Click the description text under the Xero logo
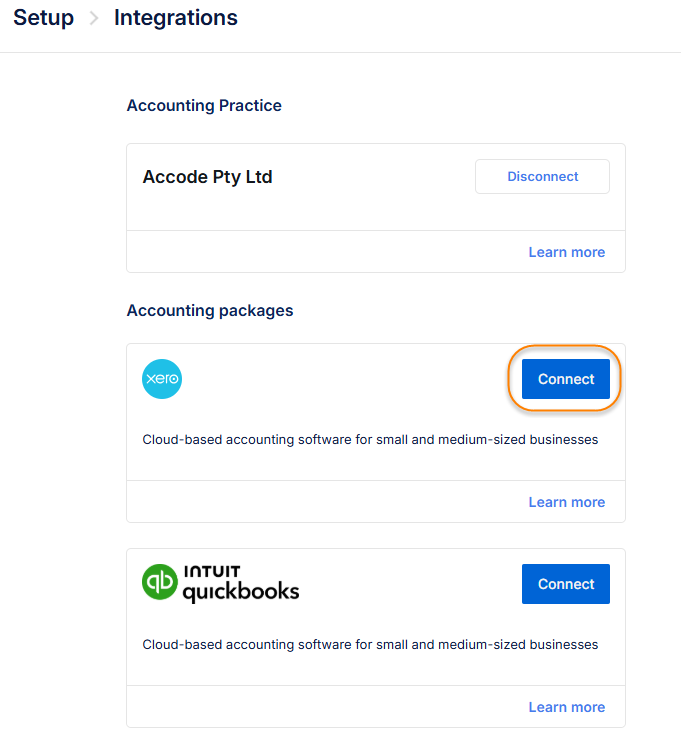 370,439
